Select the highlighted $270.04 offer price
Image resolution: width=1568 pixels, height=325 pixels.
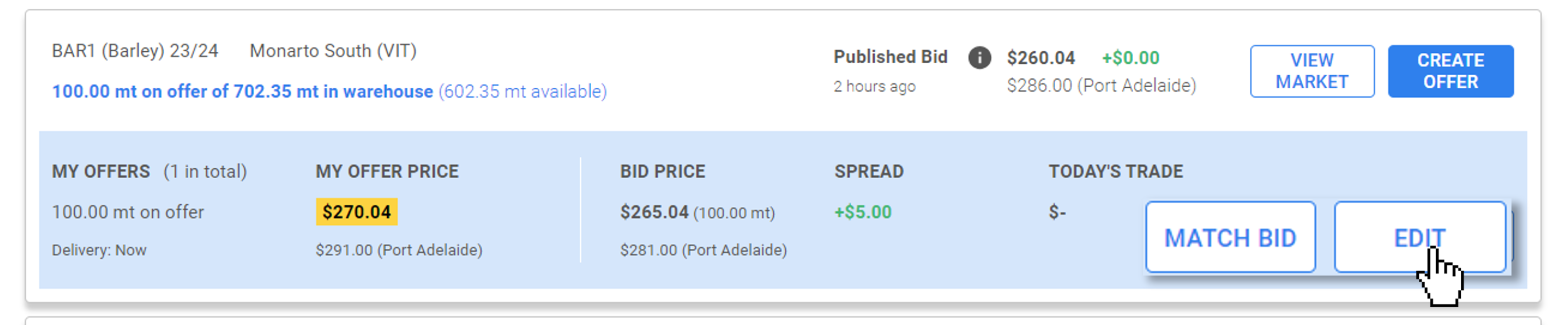point(356,212)
